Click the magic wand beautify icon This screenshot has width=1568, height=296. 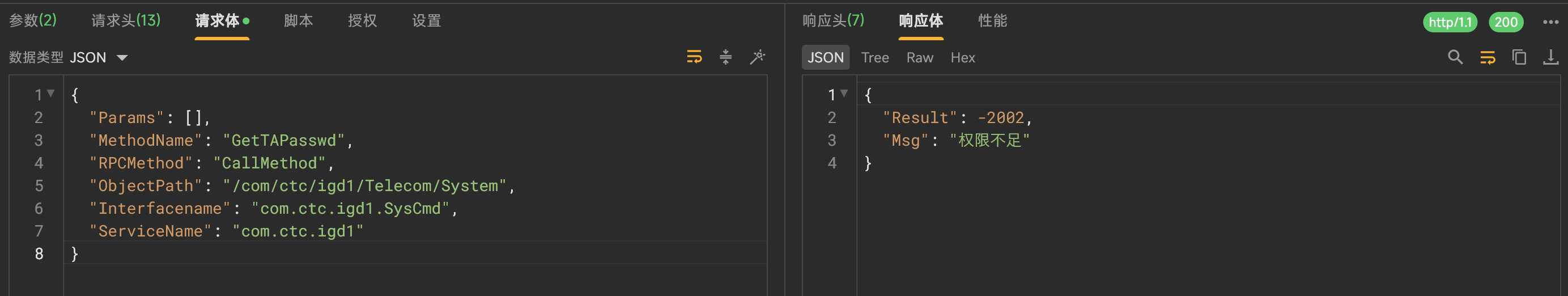pos(757,57)
